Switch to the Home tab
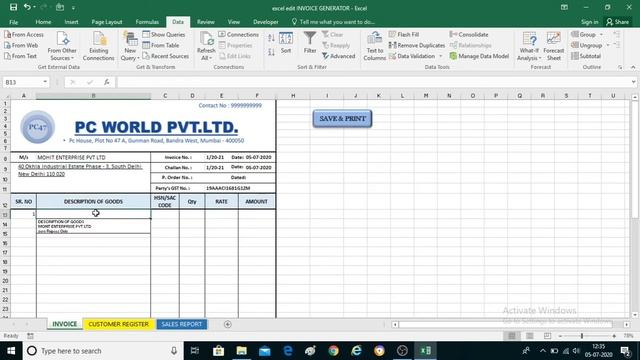The height and width of the screenshot is (360, 640). coord(43,22)
